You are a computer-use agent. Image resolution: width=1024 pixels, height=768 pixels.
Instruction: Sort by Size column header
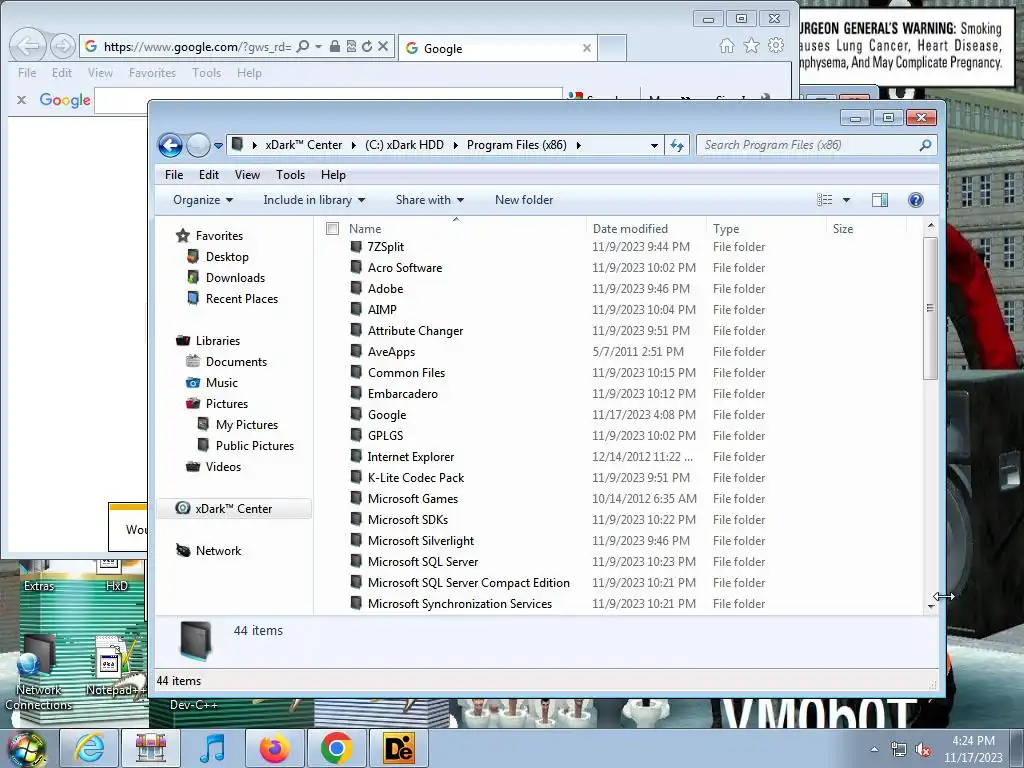pyautogui.click(x=843, y=229)
